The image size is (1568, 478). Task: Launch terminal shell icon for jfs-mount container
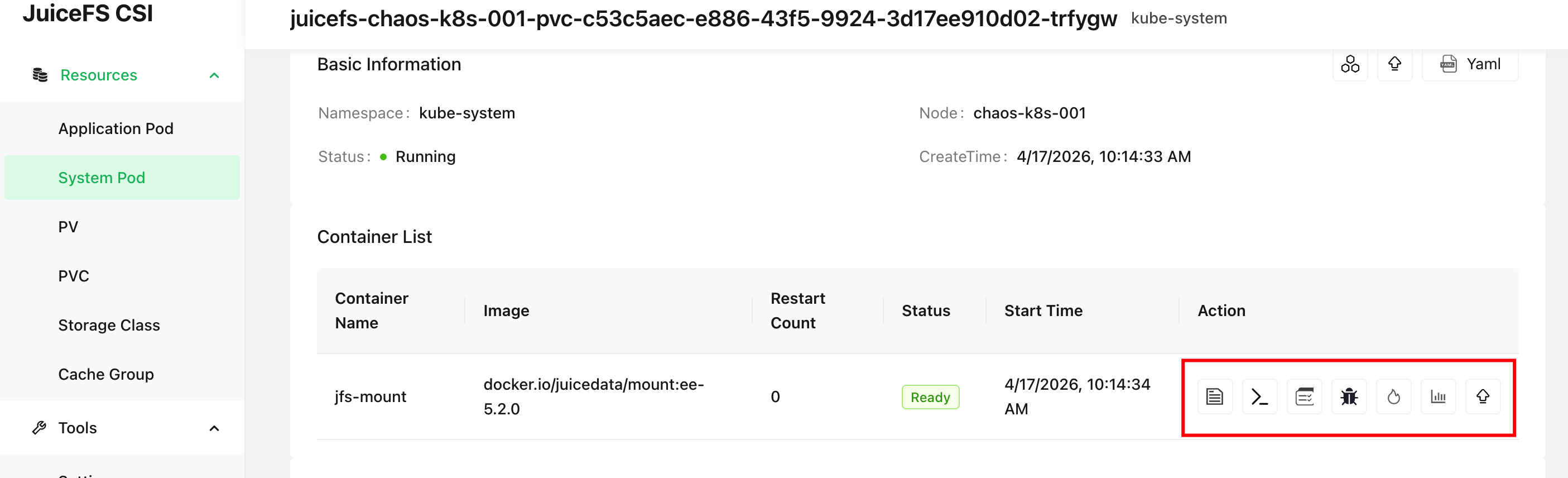click(x=1259, y=397)
